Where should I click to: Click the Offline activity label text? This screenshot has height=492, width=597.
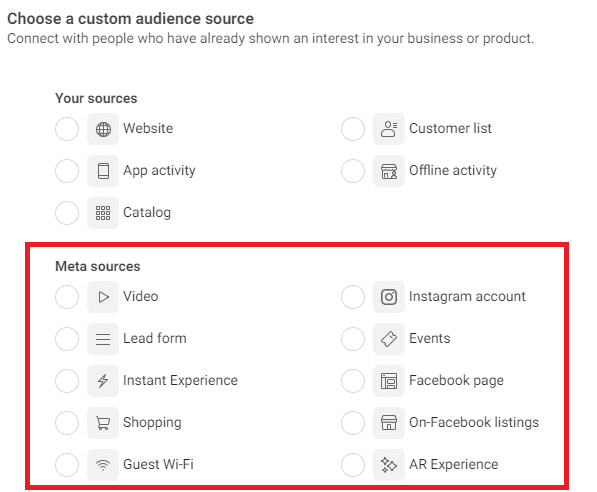coord(453,170)
